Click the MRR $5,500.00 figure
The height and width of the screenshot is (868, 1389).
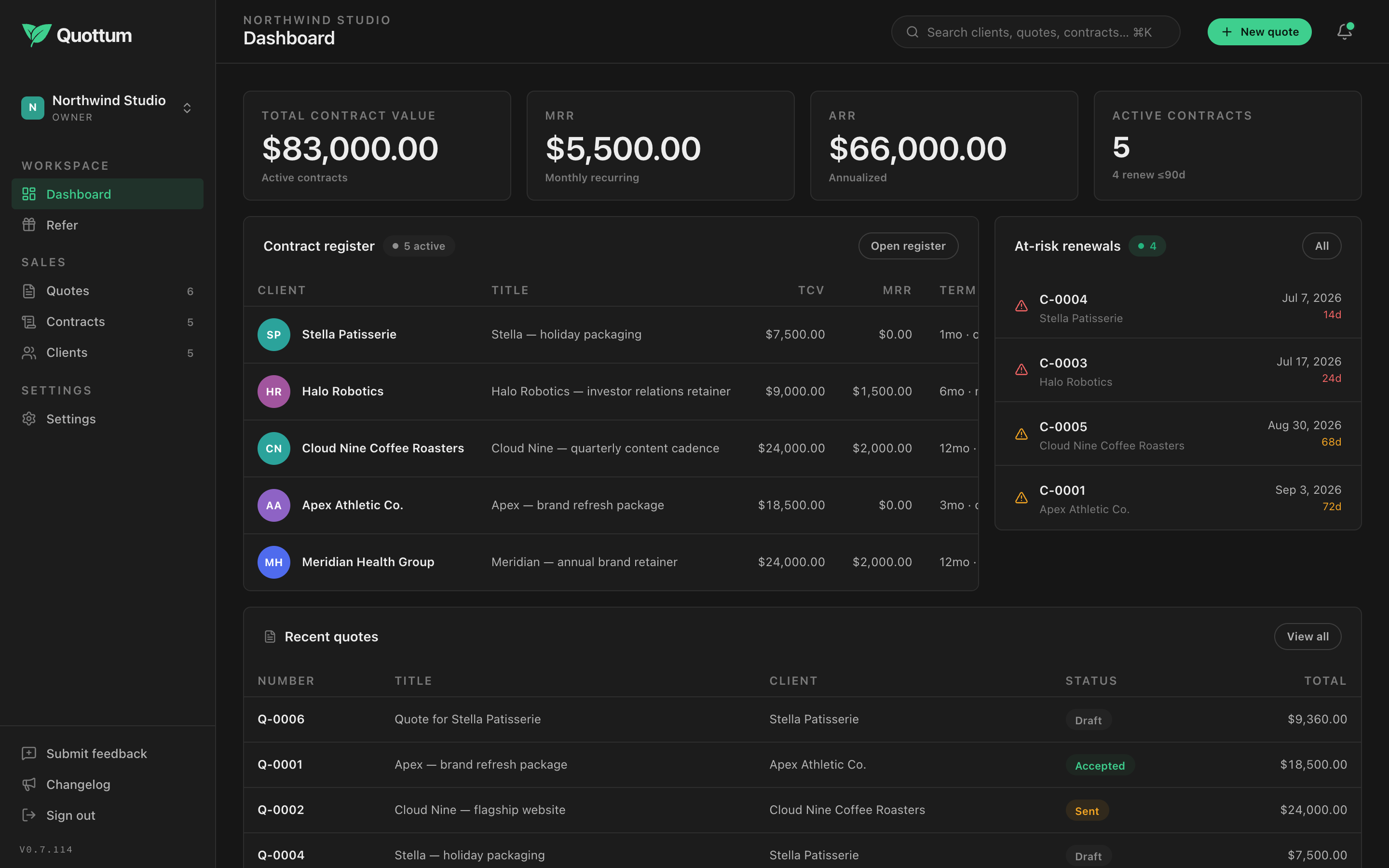pos(623,149)
